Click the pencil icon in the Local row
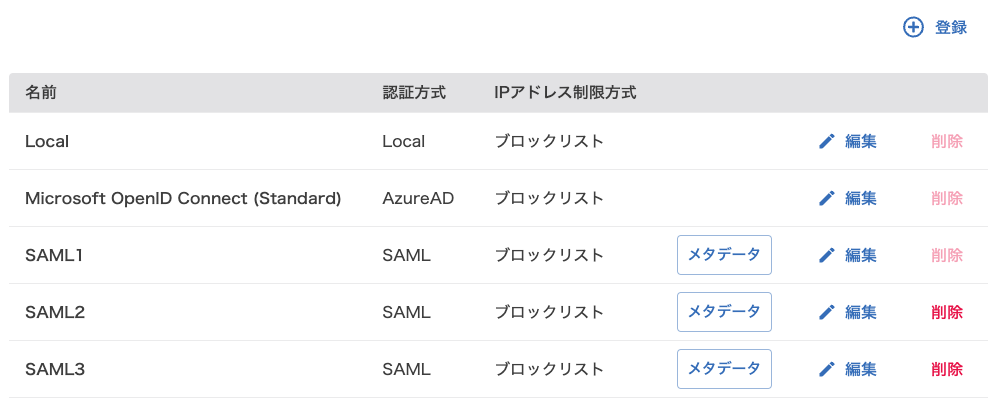 coord(826,141)
